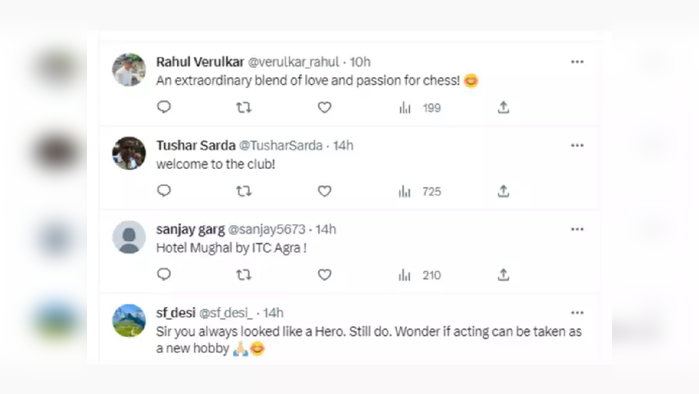Image resolution: width=699 pixels, height=394 pixels.
Task: View analytics showing 199 views
Action: pos(419,108)
